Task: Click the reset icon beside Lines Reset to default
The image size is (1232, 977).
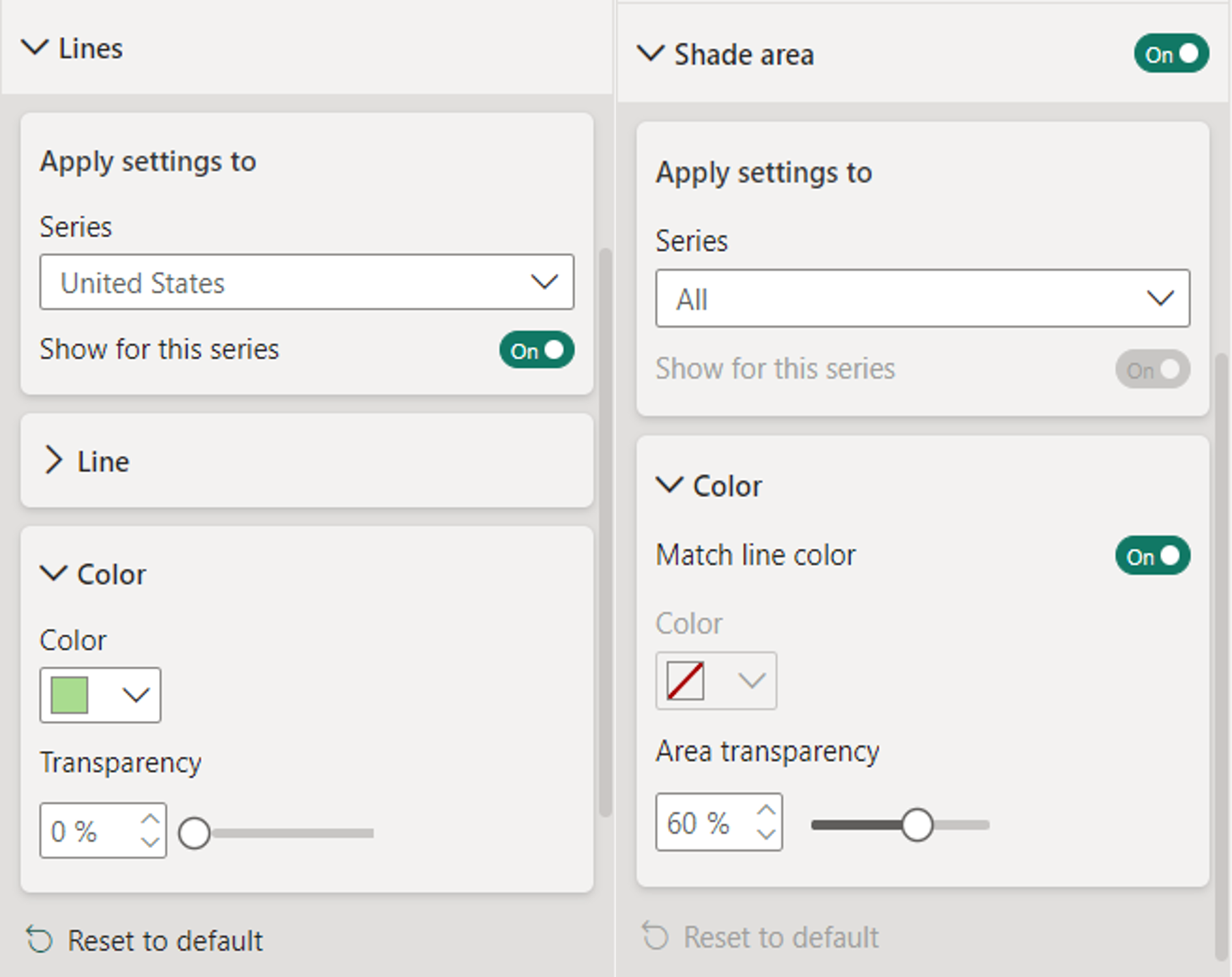Action: pyautogui.click(x=40, y=940)
